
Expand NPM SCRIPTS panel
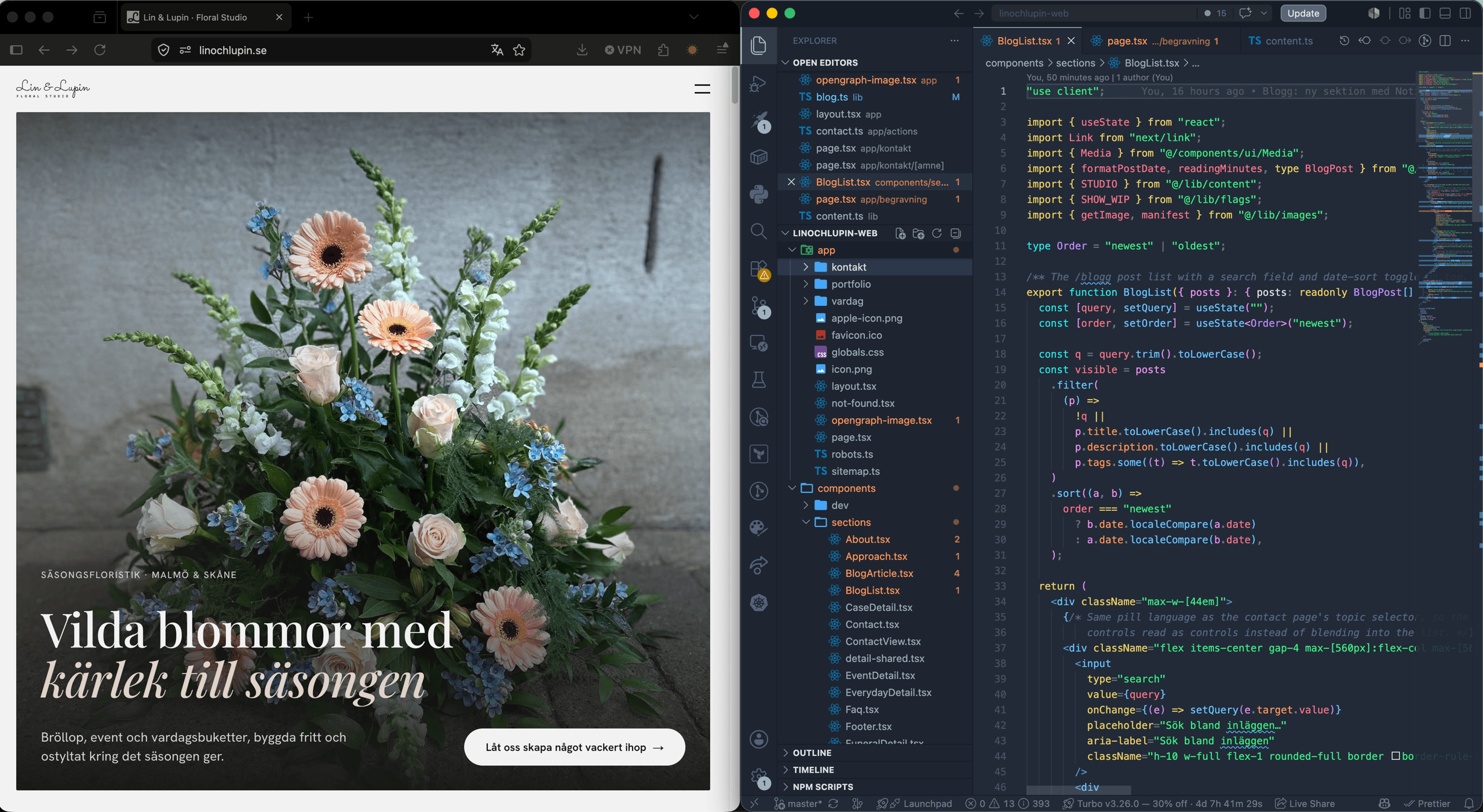(875, 787)
